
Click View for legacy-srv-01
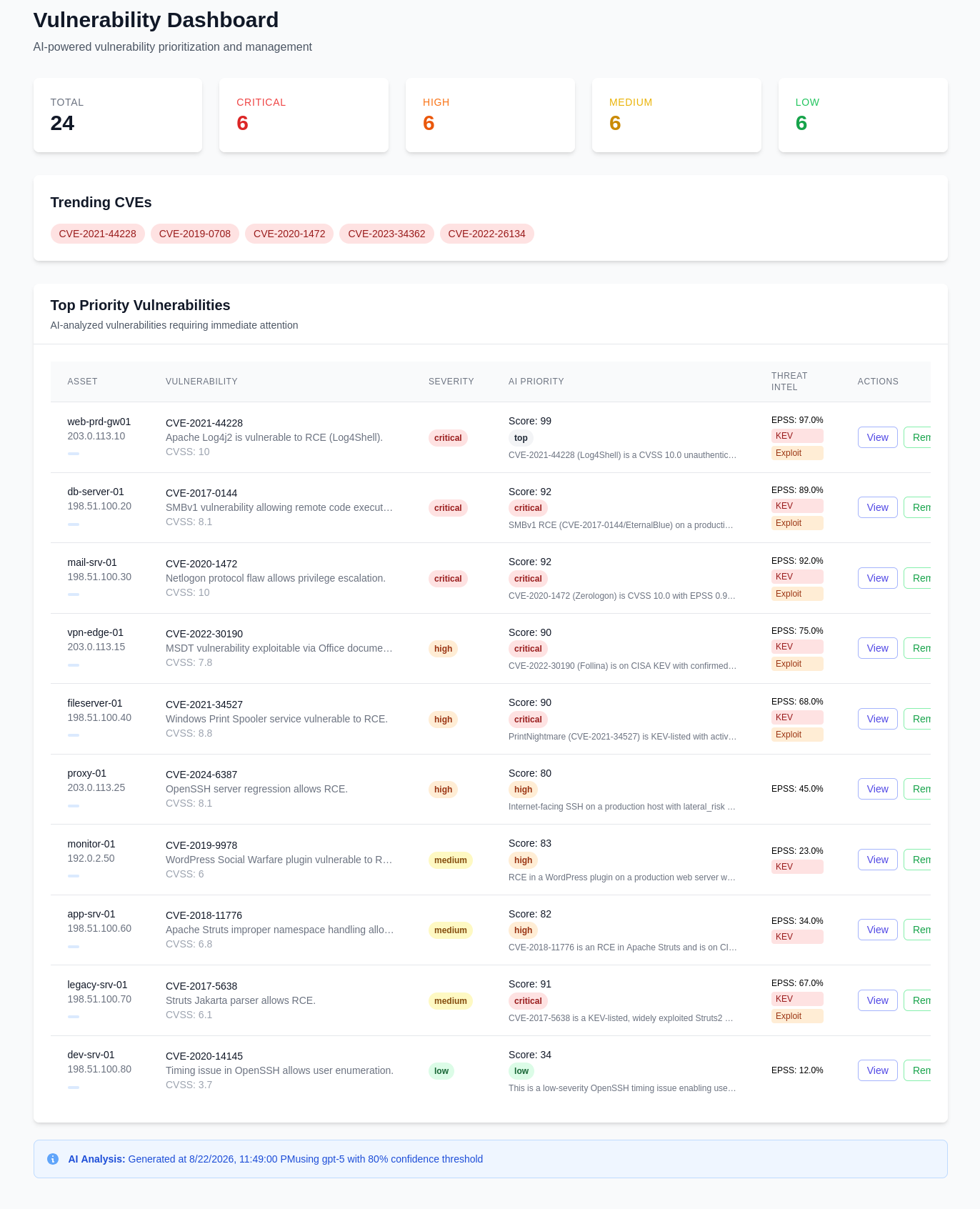click(877, 1000)
